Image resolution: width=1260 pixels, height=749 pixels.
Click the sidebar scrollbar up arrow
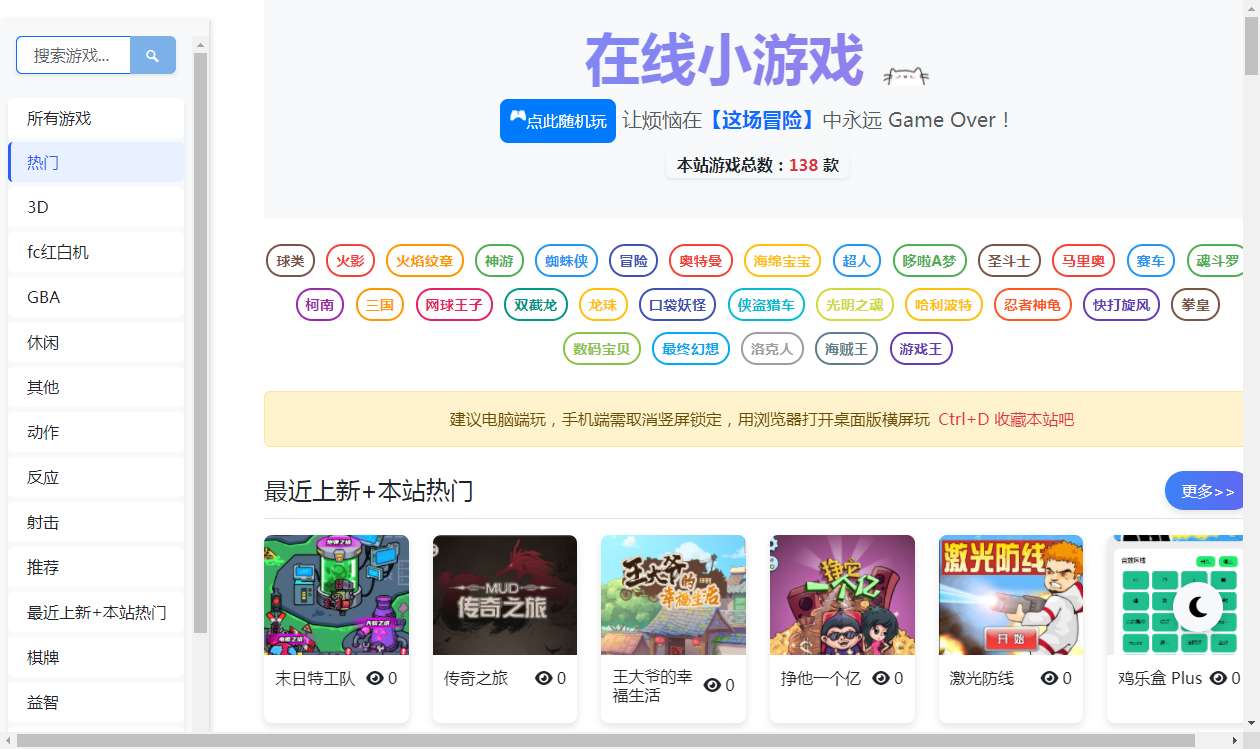[200, 45]
